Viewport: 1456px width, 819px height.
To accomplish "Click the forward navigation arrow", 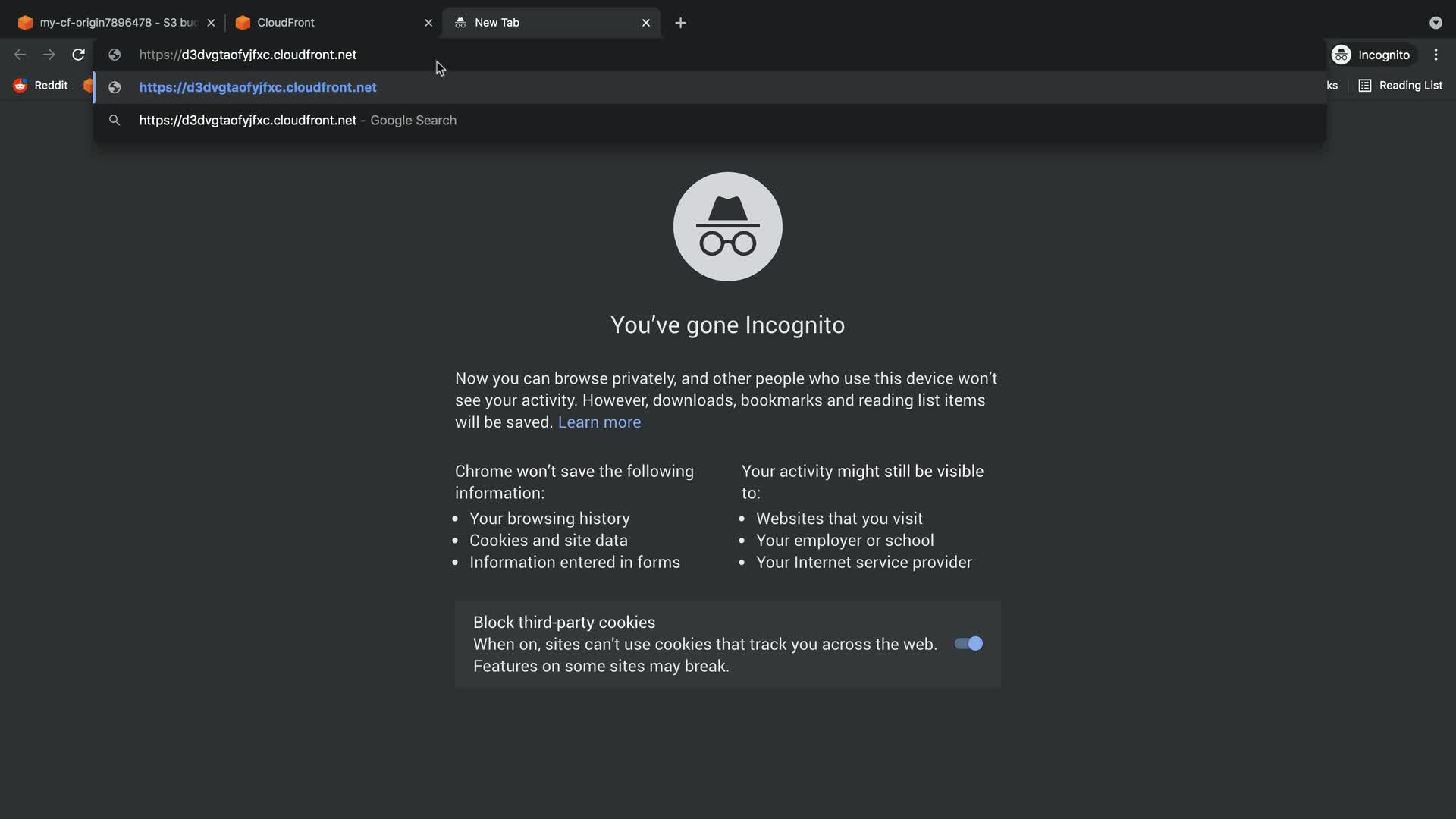I will click(x=49, y=55).
